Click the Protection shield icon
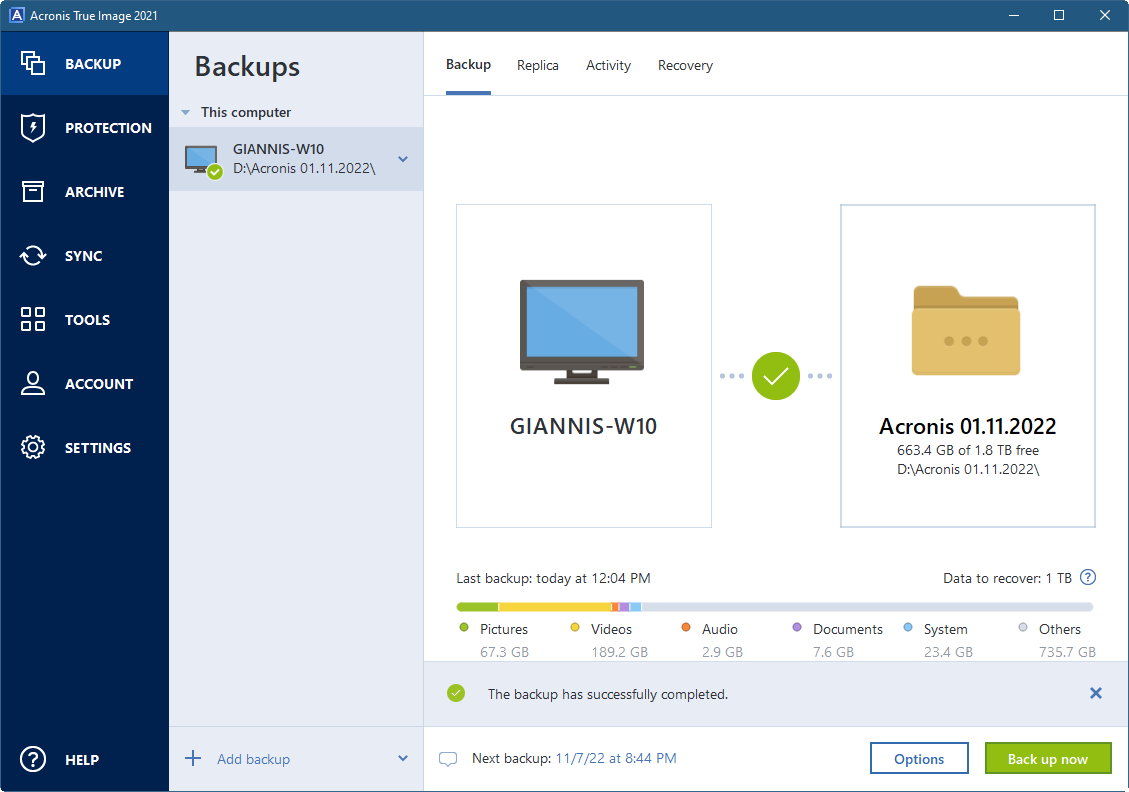The height and width of the screenshot is (792, 1129). [32, 127]
